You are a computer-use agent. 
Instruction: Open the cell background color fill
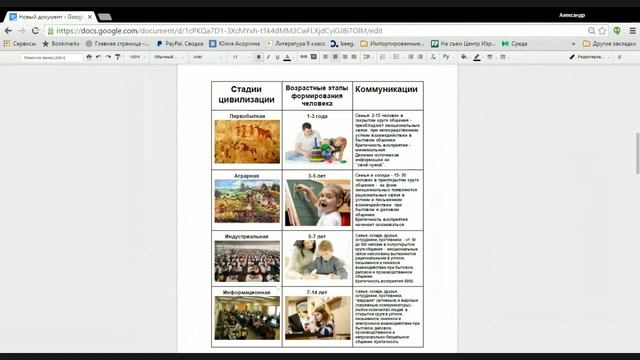(x=464, y=57)
